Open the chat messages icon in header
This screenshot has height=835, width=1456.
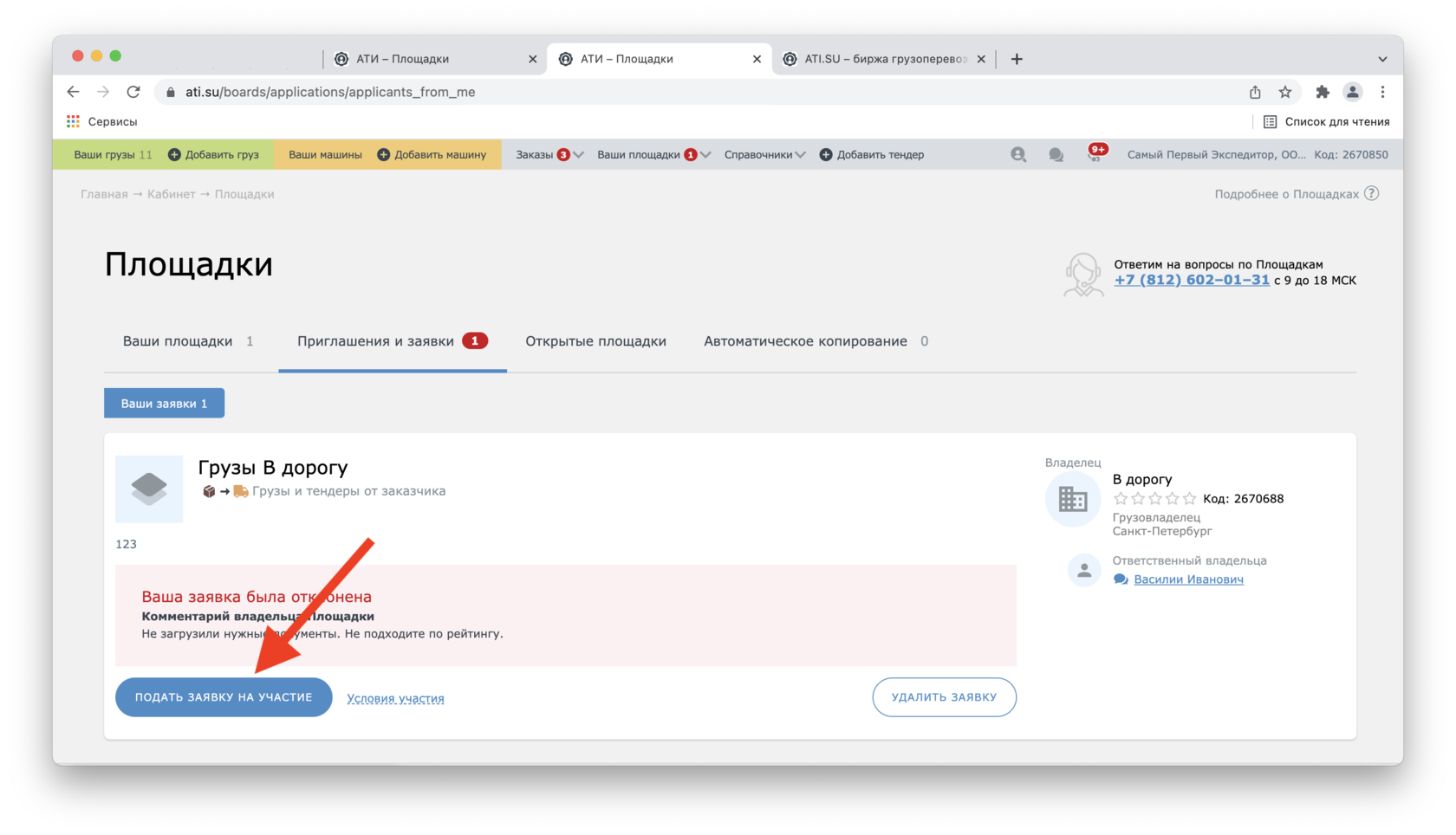[1056, 154]
